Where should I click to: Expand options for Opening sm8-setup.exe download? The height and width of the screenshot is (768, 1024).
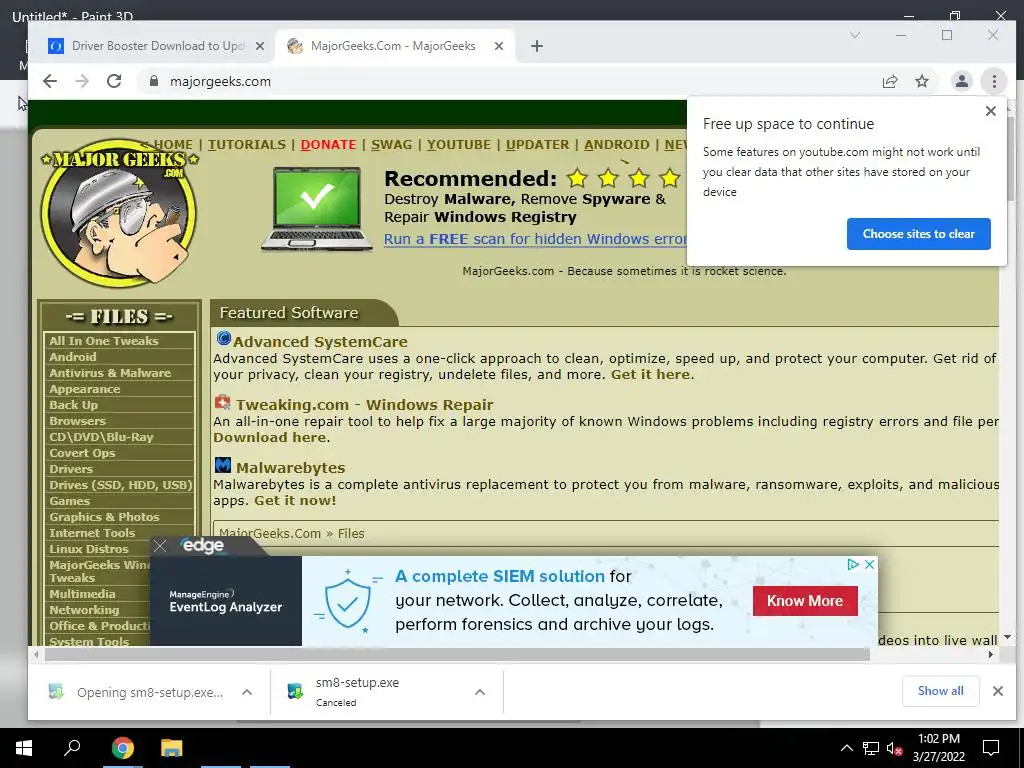(247, 692)
